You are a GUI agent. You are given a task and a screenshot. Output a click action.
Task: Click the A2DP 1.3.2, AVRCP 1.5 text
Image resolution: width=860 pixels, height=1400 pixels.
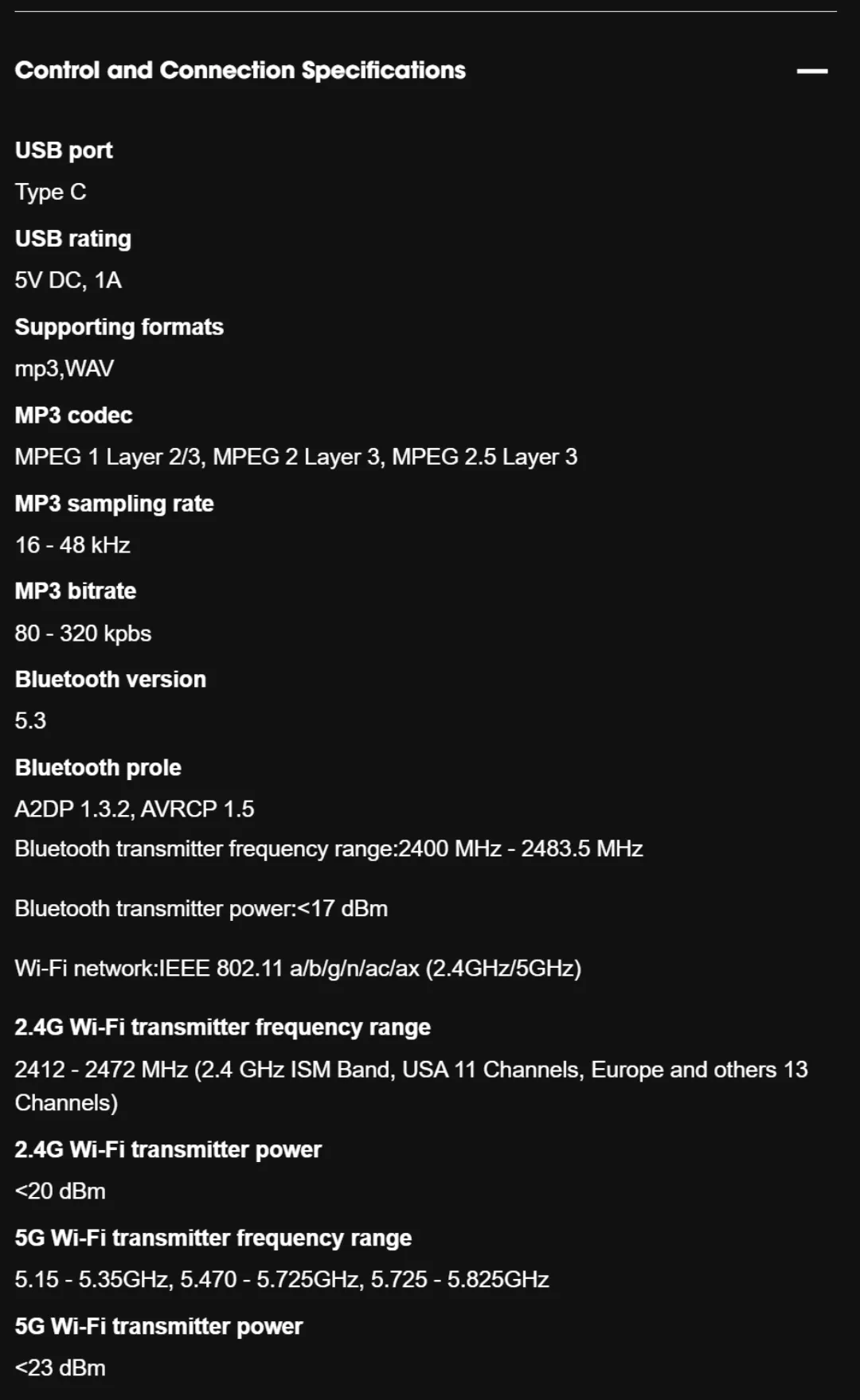coord(135,809)
